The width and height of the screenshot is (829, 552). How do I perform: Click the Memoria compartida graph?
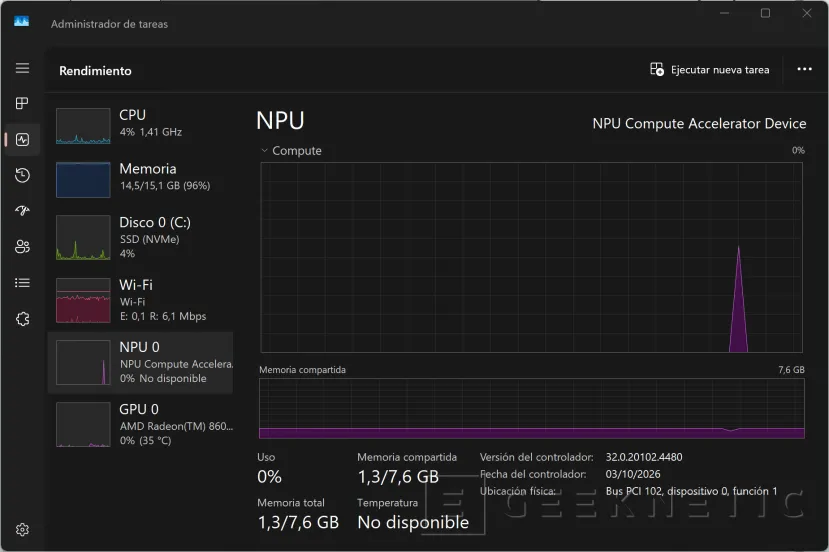531,408
